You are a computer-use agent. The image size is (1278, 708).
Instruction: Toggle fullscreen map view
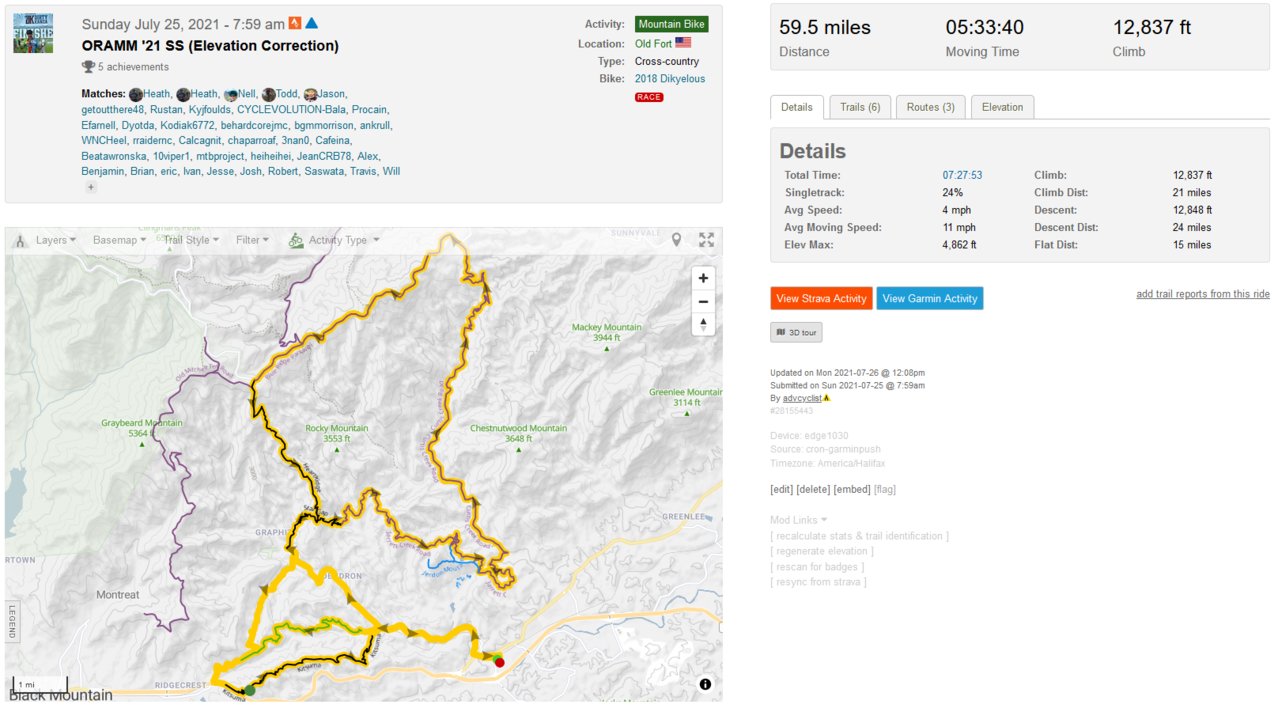(706, 240)
